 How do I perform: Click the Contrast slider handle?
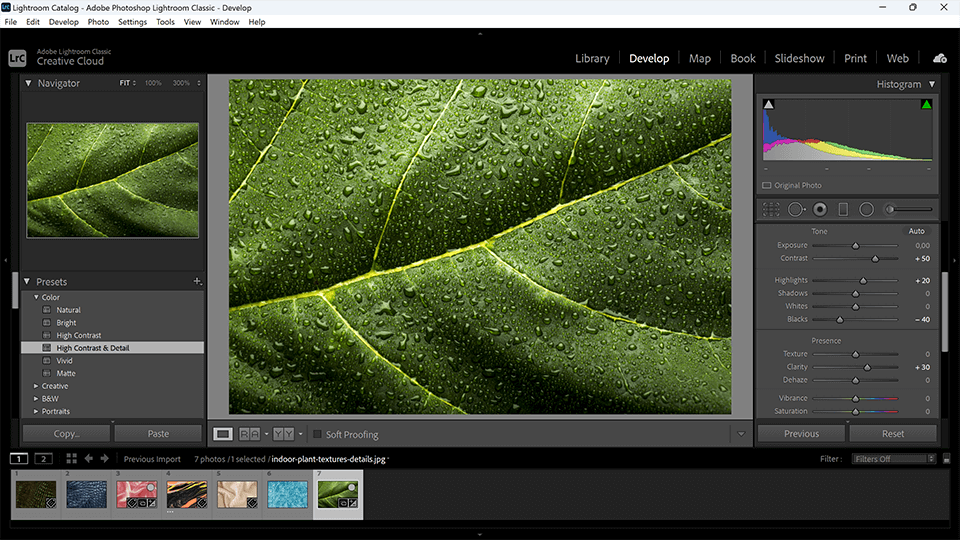[875, 259]
